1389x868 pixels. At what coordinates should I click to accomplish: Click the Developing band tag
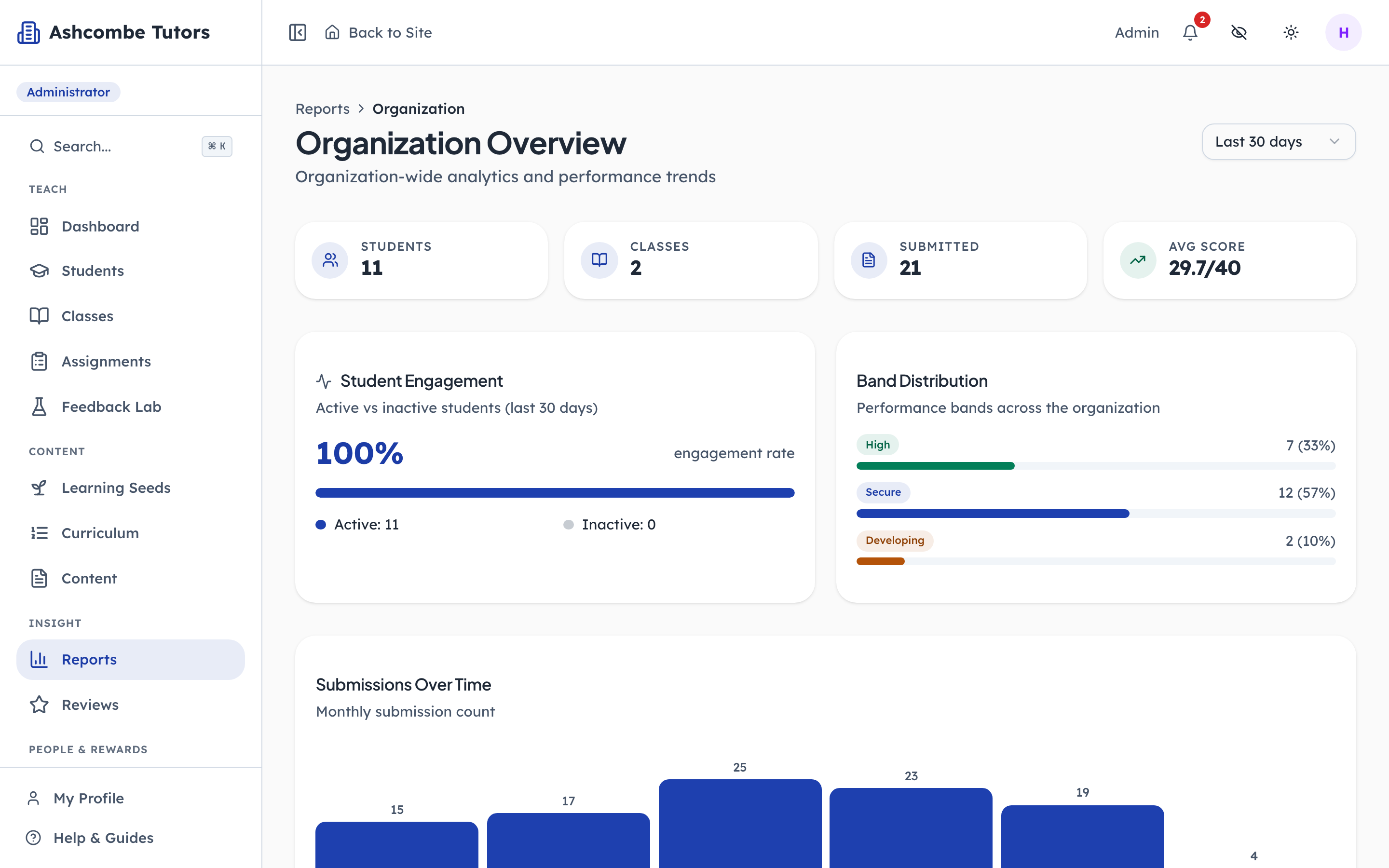[895, 540]
